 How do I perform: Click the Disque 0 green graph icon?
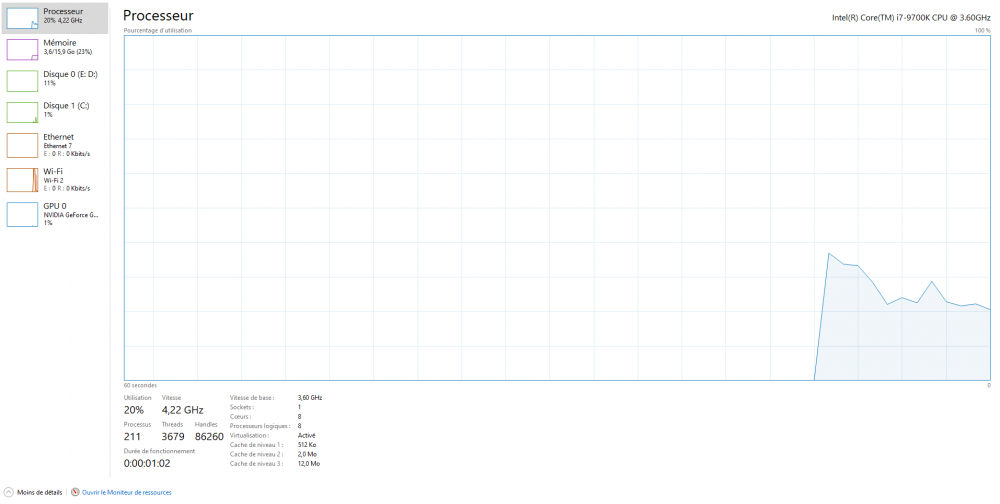[22, 81]
